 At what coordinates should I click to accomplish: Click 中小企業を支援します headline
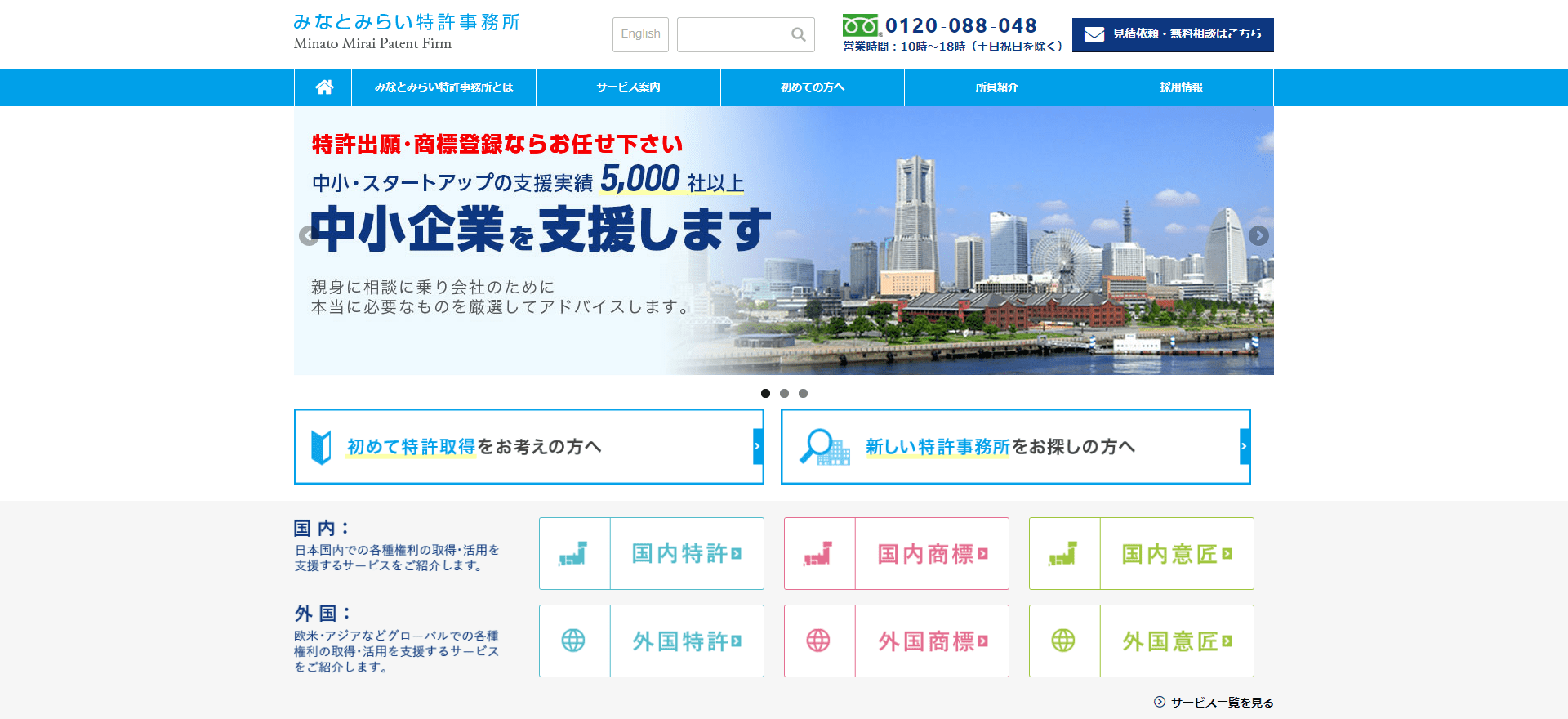[541, 230]
